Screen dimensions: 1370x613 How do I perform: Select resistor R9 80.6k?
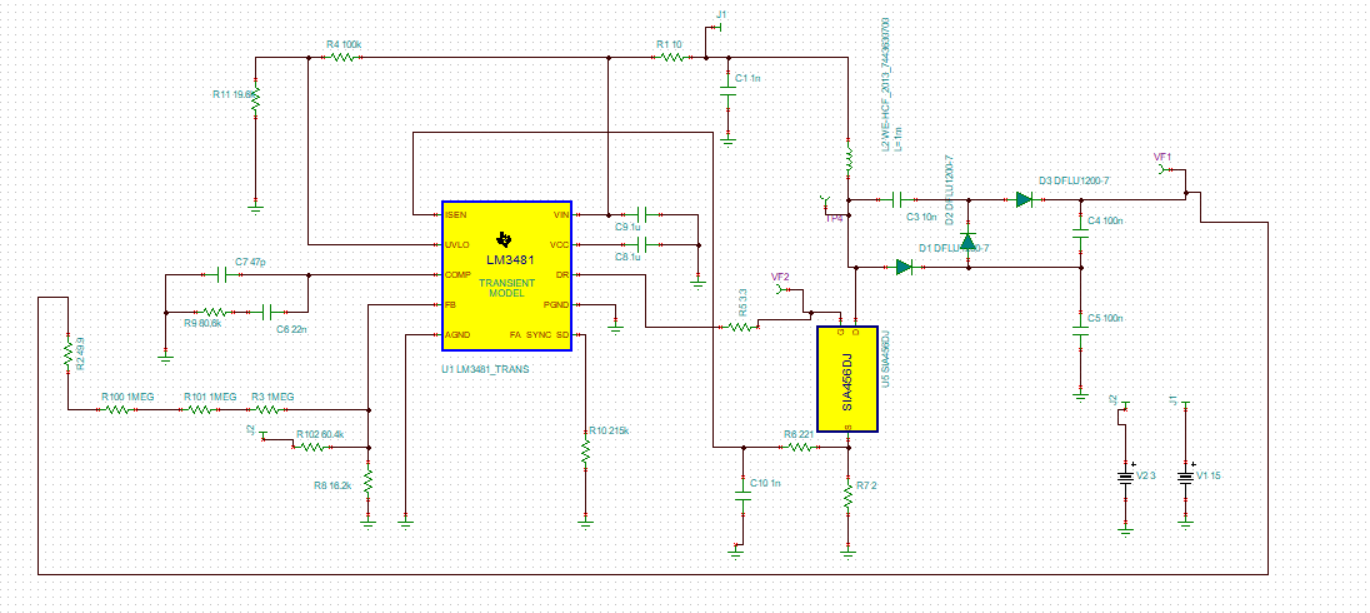click(x=217, y=312)
